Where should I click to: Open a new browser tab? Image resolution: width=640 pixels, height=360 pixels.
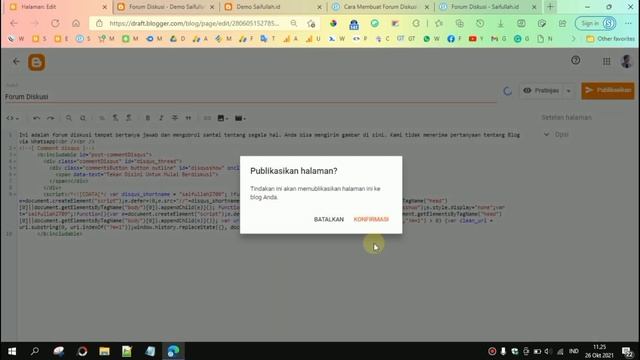click(x=550, y=7)
